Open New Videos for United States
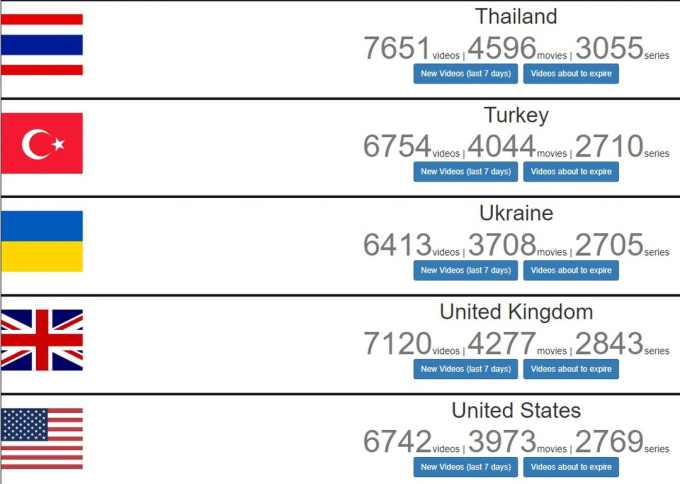 [465, 467]
